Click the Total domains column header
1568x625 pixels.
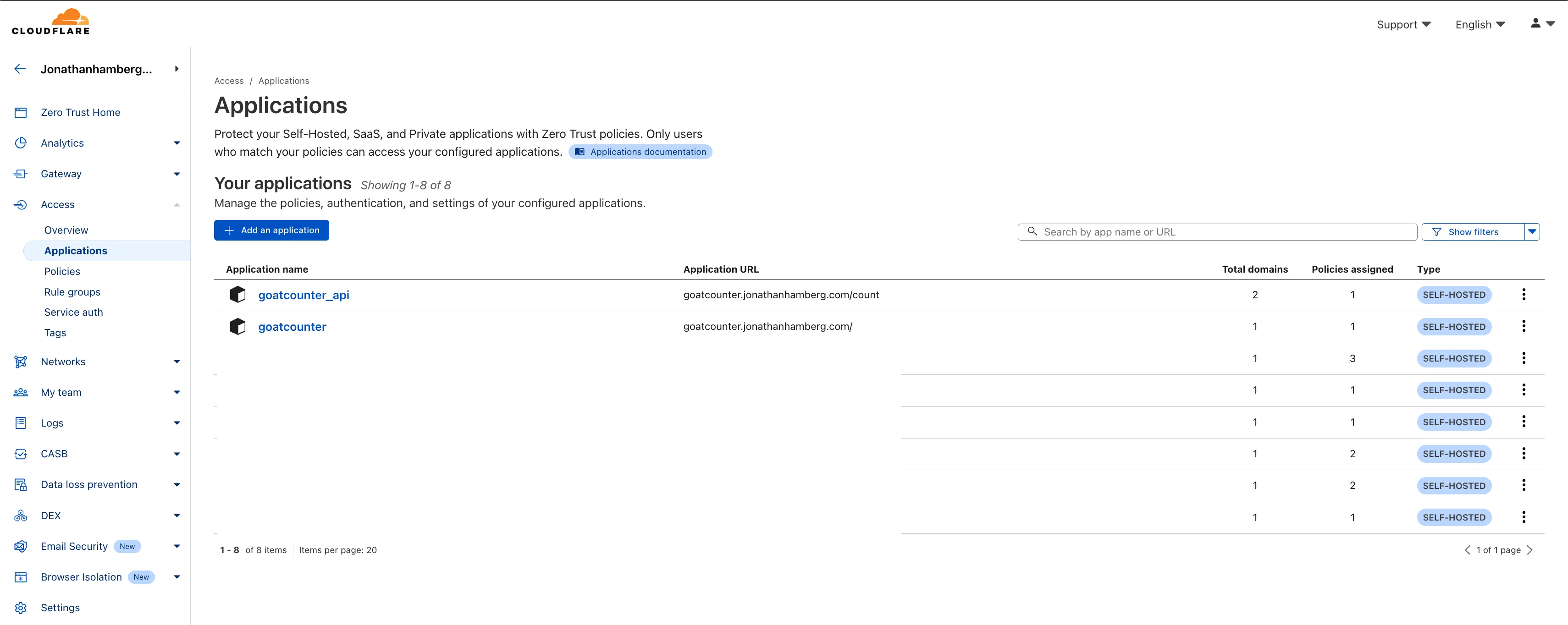pyautogui.click(x=1254, y=269)
